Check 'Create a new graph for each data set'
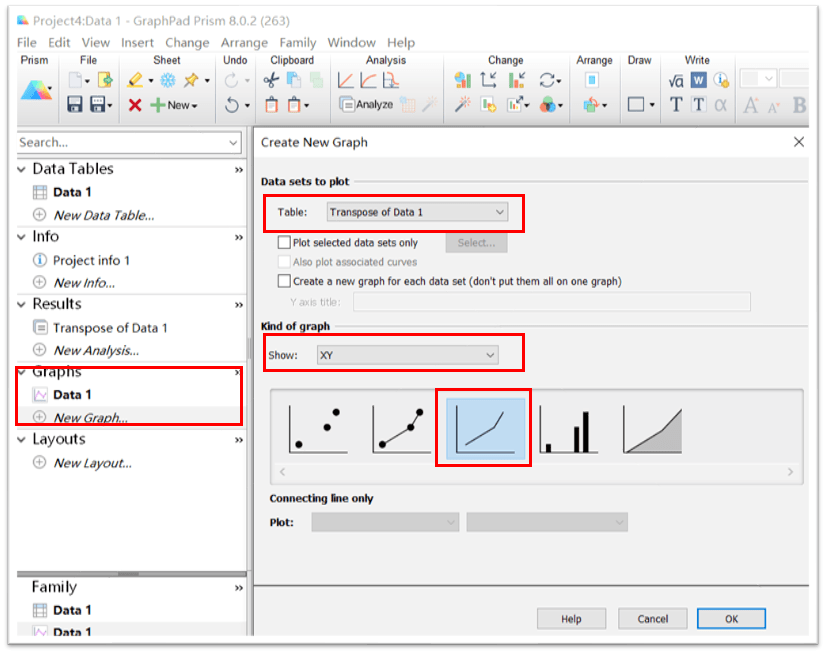Image resolution: width=826 pixels, height=654 pixels. tap(285, 282)
